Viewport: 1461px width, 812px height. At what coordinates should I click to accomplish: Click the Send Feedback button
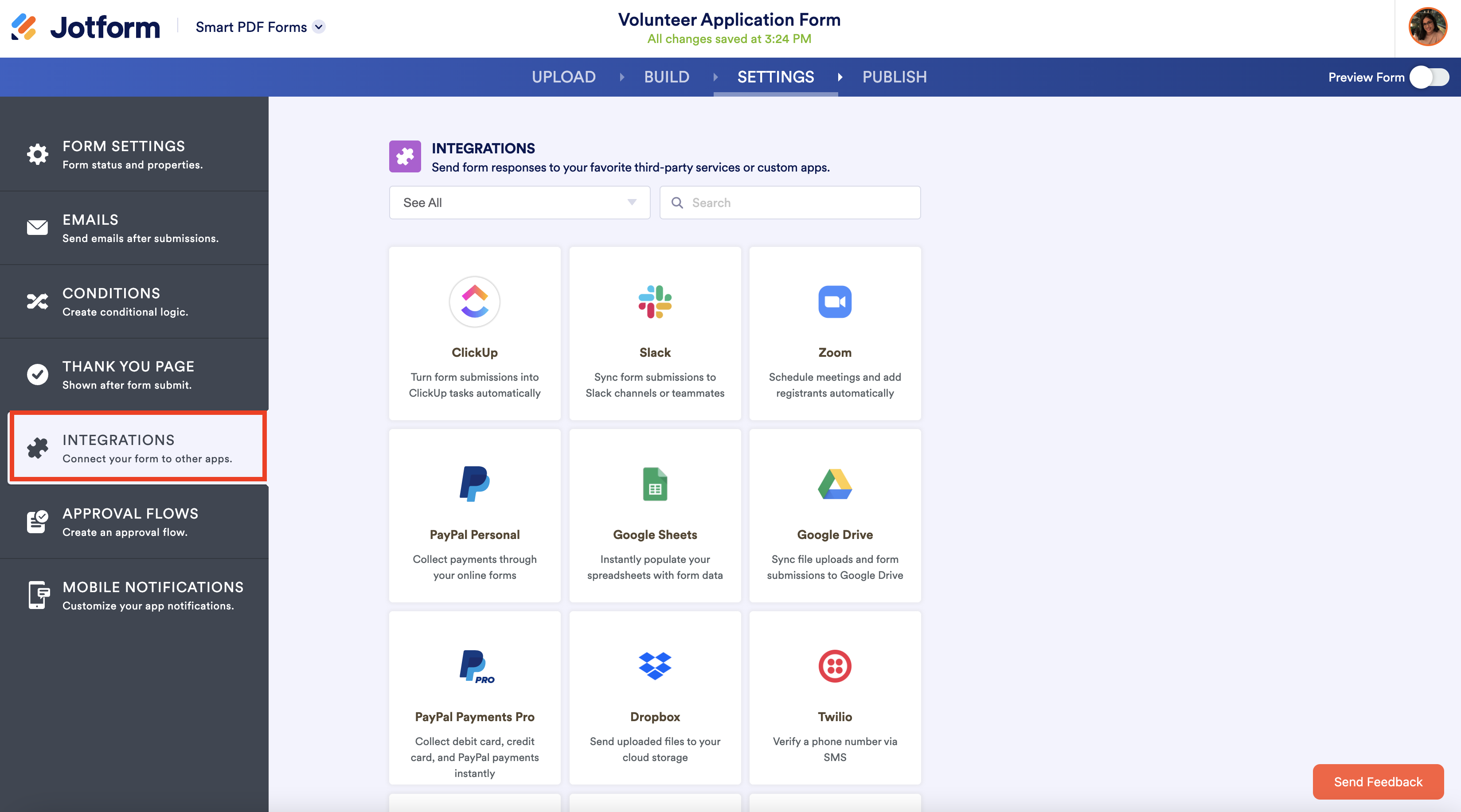point(1377,781)
